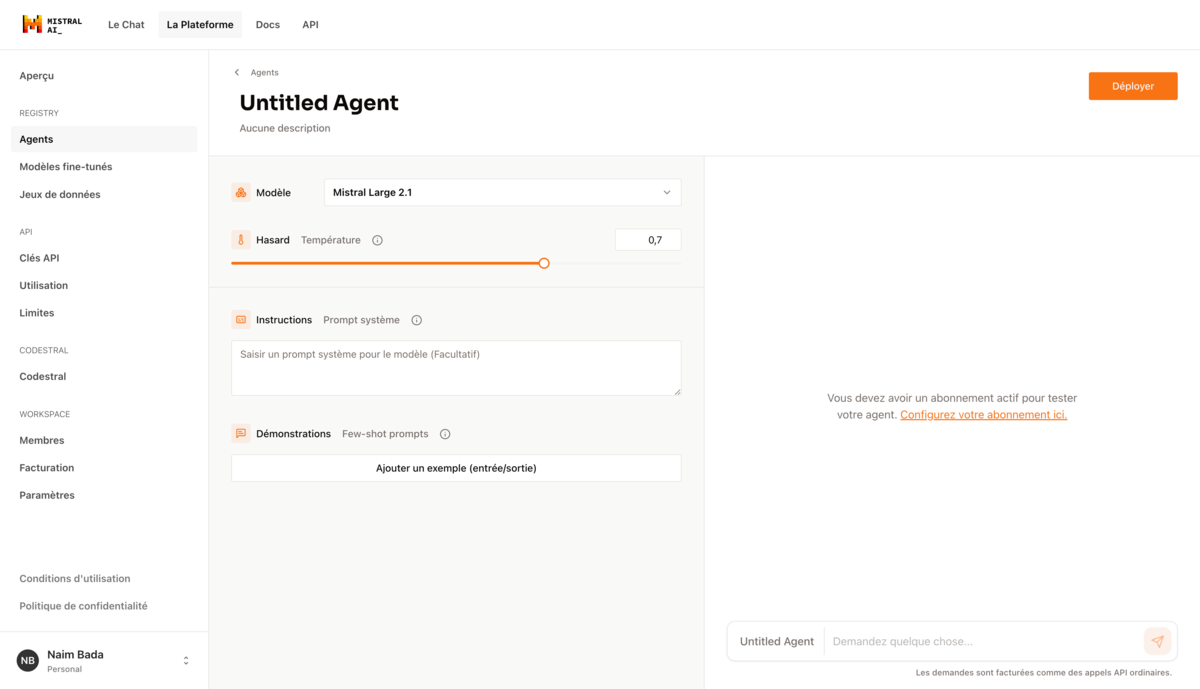
Task: Click the temperature value field showing 0,7
Action: point(648,240)
